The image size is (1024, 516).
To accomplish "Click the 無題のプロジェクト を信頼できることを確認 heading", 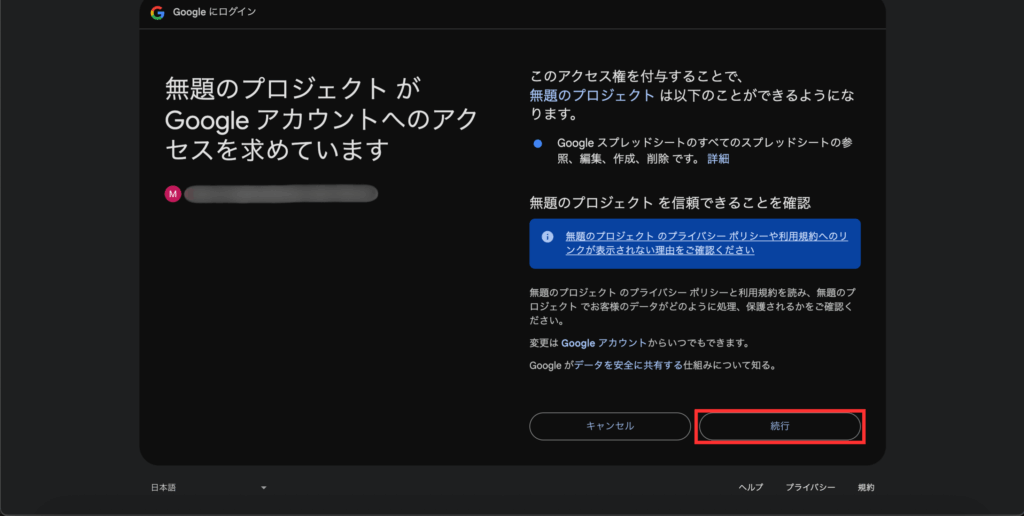I will point(669,203).
